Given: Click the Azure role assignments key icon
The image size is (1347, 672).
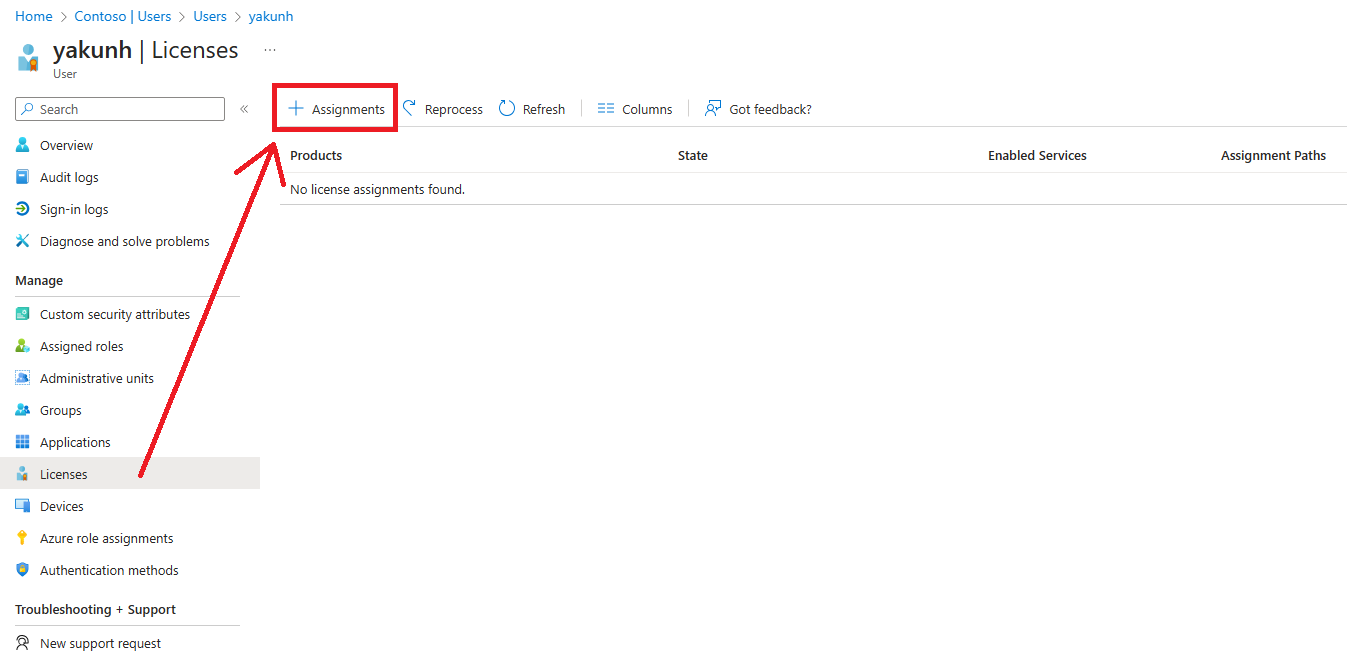Looking at the screenshot, I should click(x=22, y=538).
